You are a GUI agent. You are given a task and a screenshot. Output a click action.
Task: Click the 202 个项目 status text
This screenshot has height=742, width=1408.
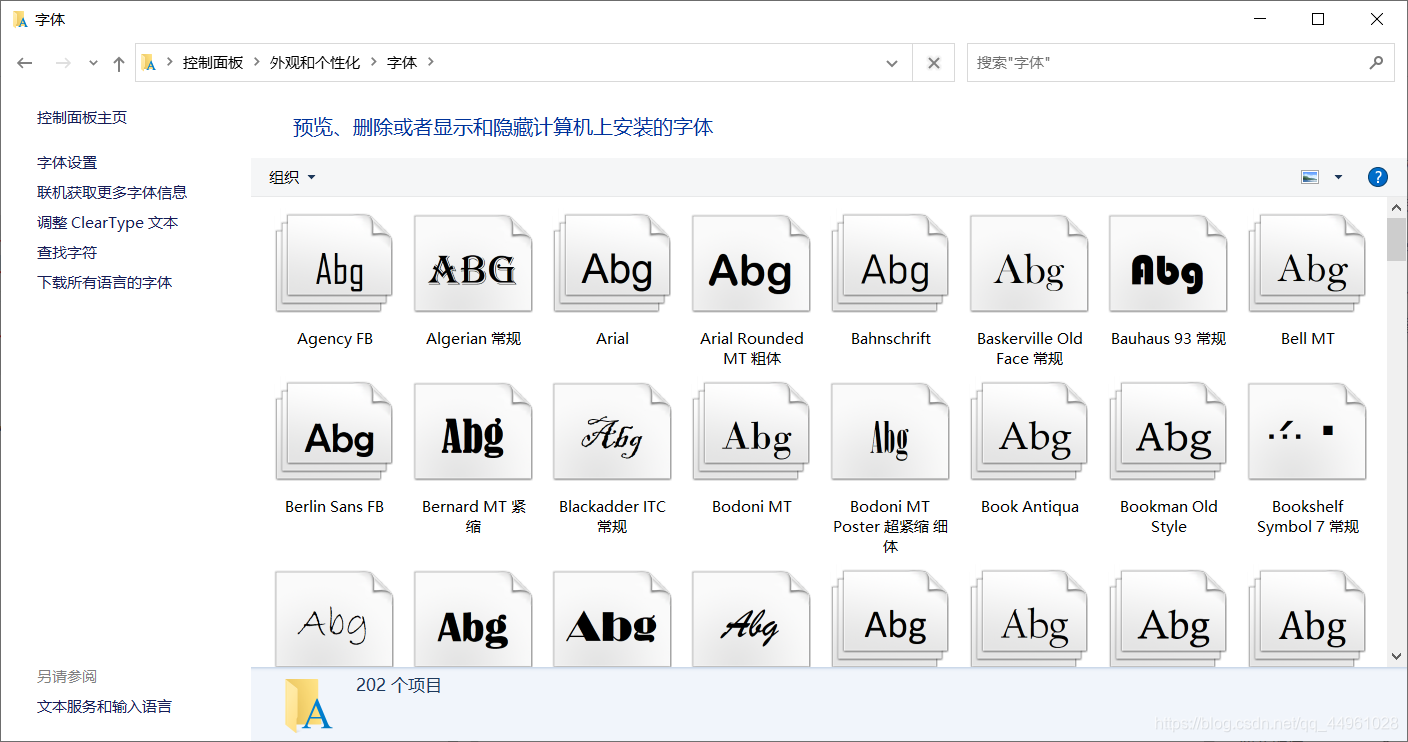(x=399, y=685)
